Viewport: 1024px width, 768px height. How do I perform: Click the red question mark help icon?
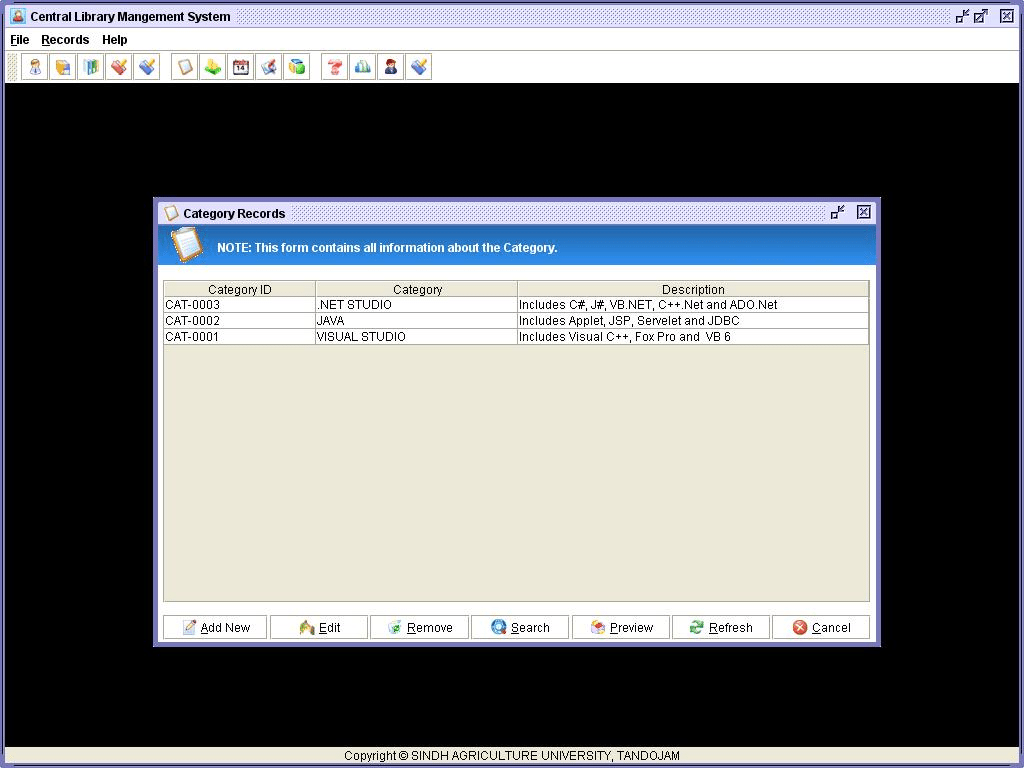335,67
